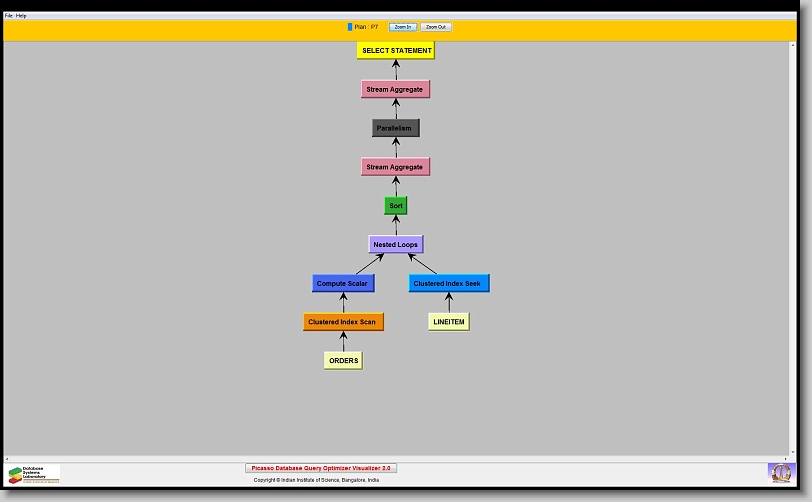Select the SELECT STATEMENT node

pyautogui.click(x=396, y=50)
